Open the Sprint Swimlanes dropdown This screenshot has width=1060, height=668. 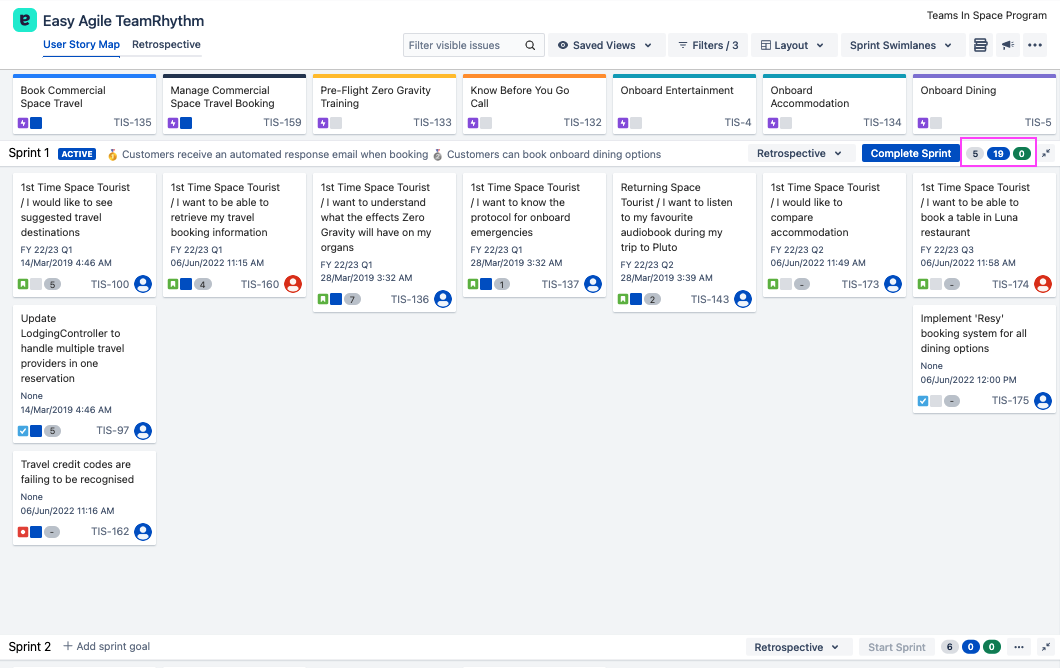coord(903,45)
